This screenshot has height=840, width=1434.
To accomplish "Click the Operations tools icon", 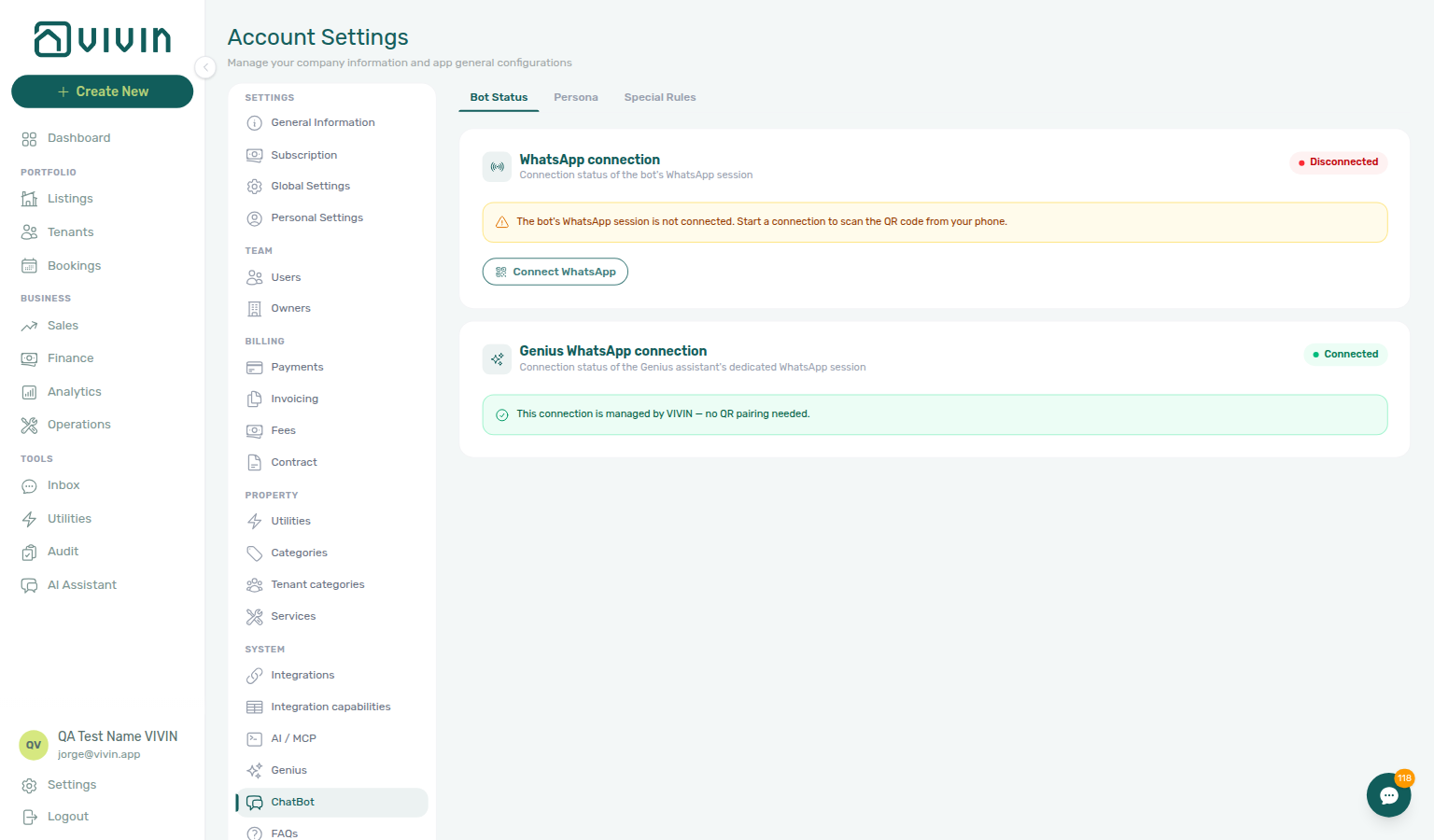I will [29, 425].
